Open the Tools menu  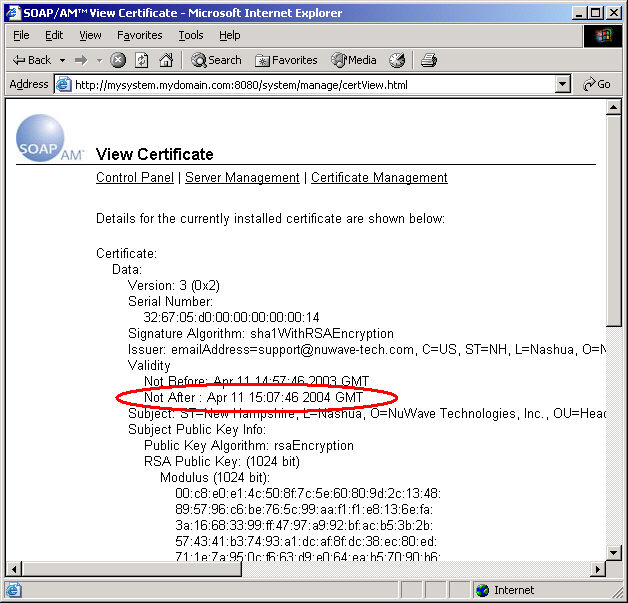click(190, 35)
